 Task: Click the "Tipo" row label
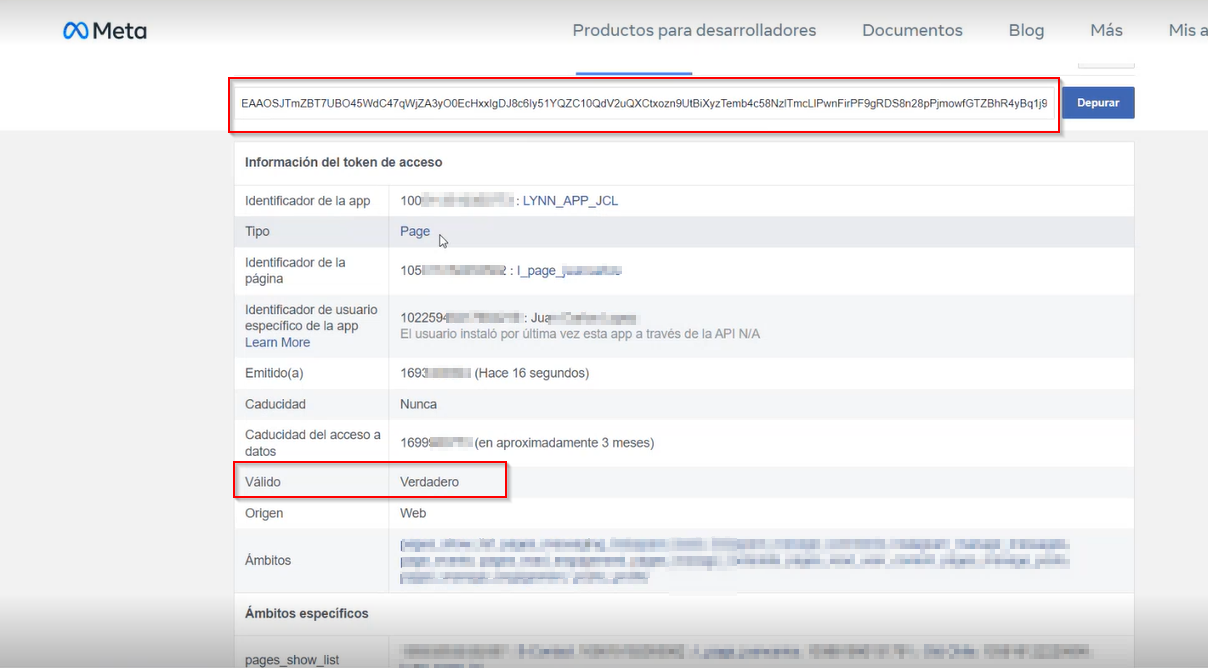(x=257, y=231)
